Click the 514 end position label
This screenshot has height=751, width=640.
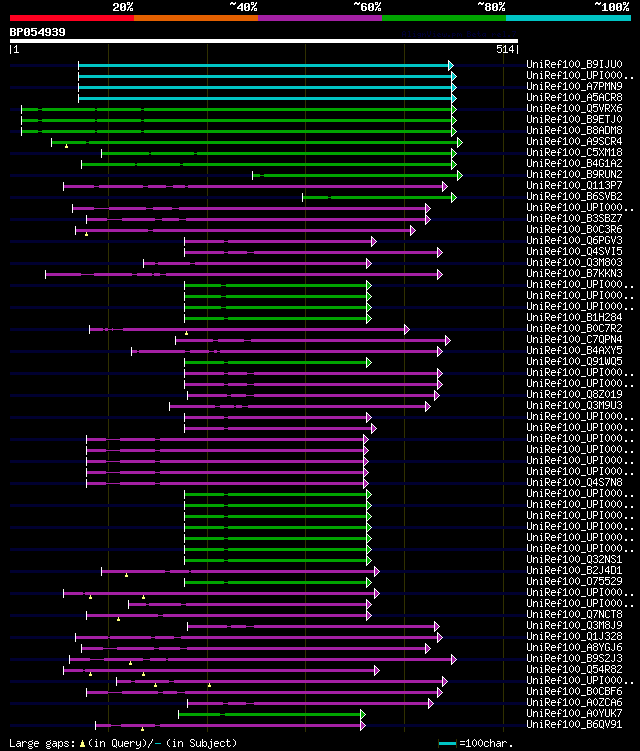click(505, 49)
